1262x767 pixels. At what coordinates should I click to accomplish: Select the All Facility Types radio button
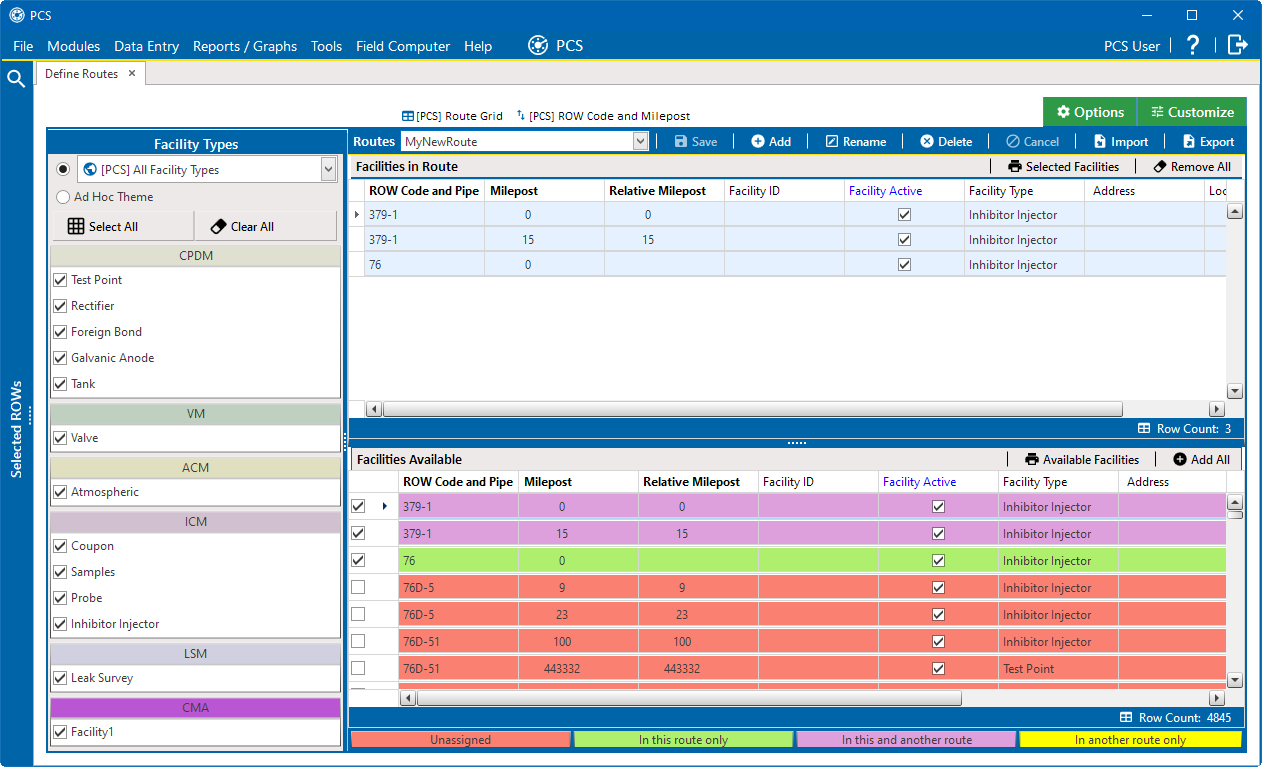pos(63,169)
